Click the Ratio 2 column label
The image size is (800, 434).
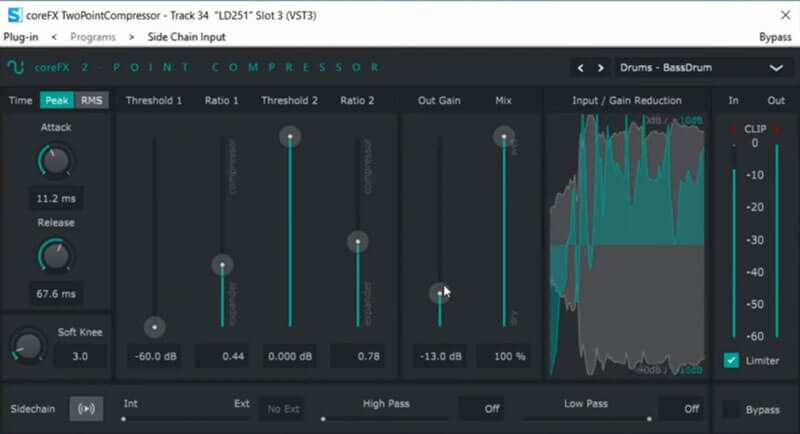(x=357, y=100)
